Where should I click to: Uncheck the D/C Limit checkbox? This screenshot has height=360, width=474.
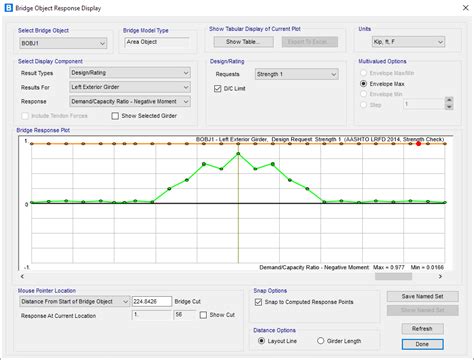point(218,89)
